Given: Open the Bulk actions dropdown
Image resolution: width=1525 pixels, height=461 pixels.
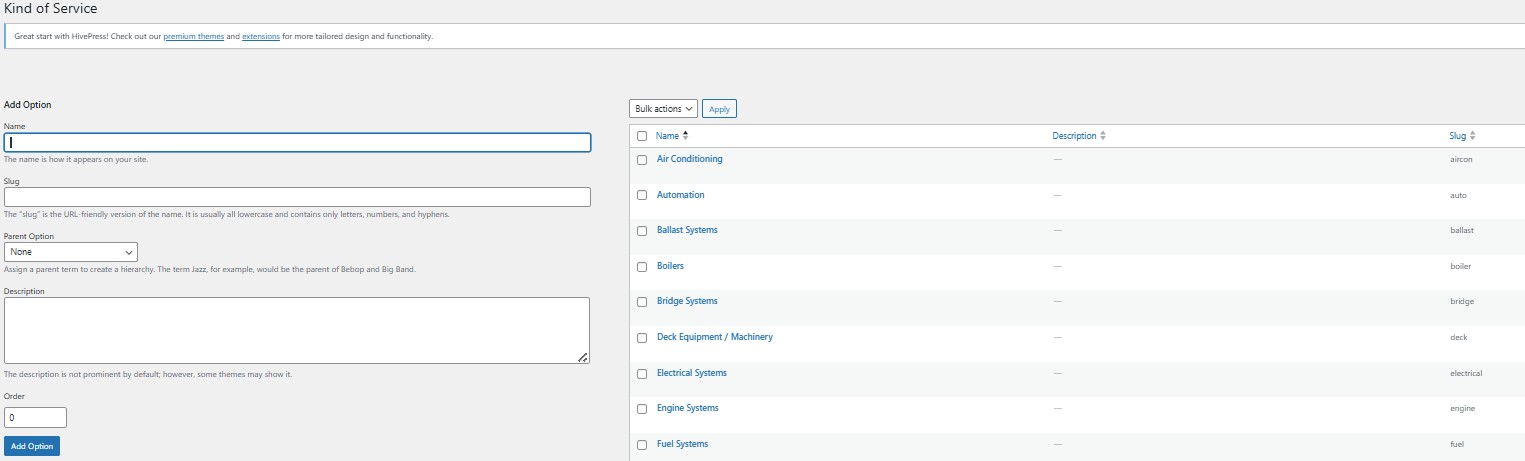Looking at the screenshot, I should tap(663, 109).
